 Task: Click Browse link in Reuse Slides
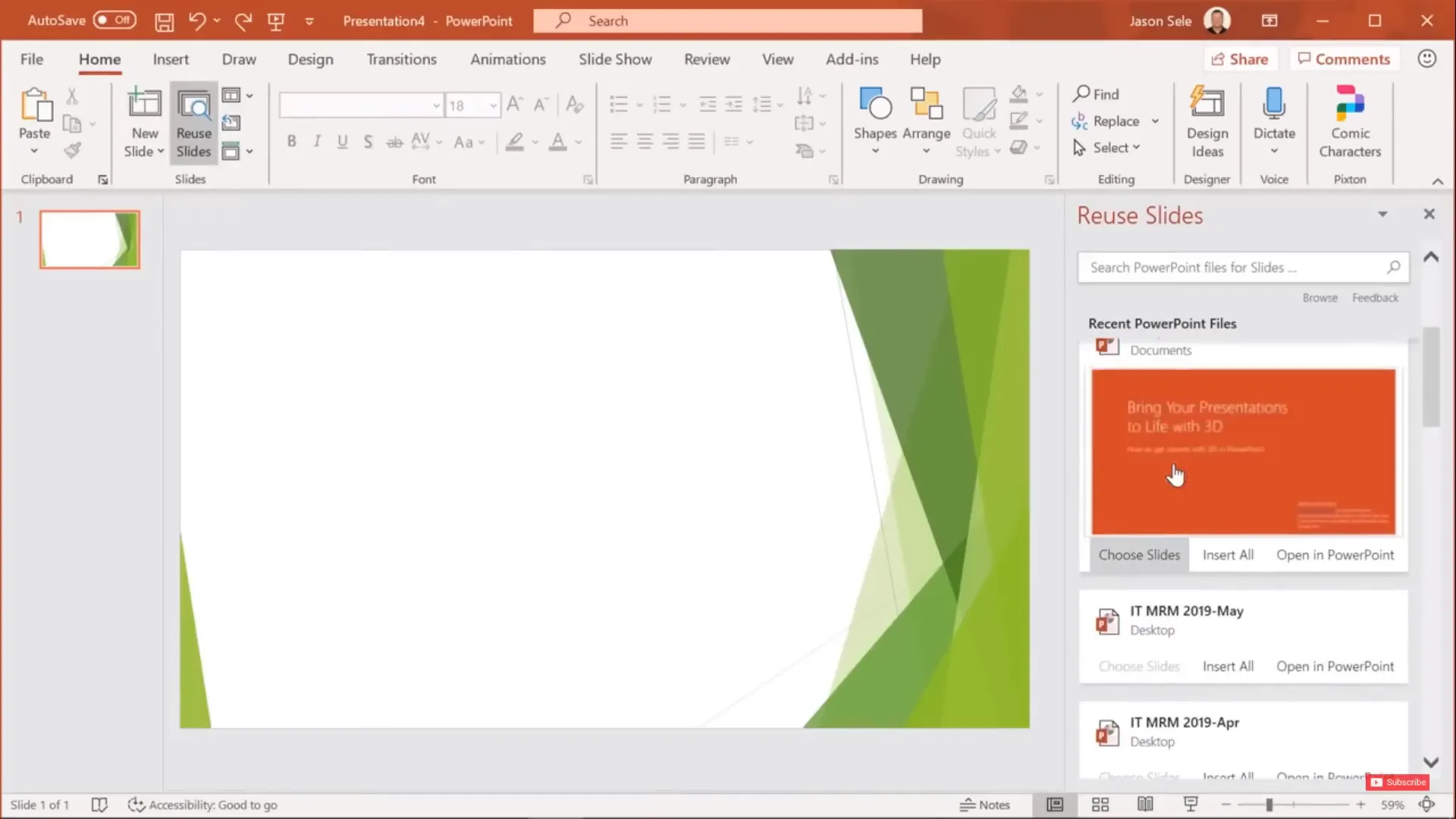[x=1319, y=298]
